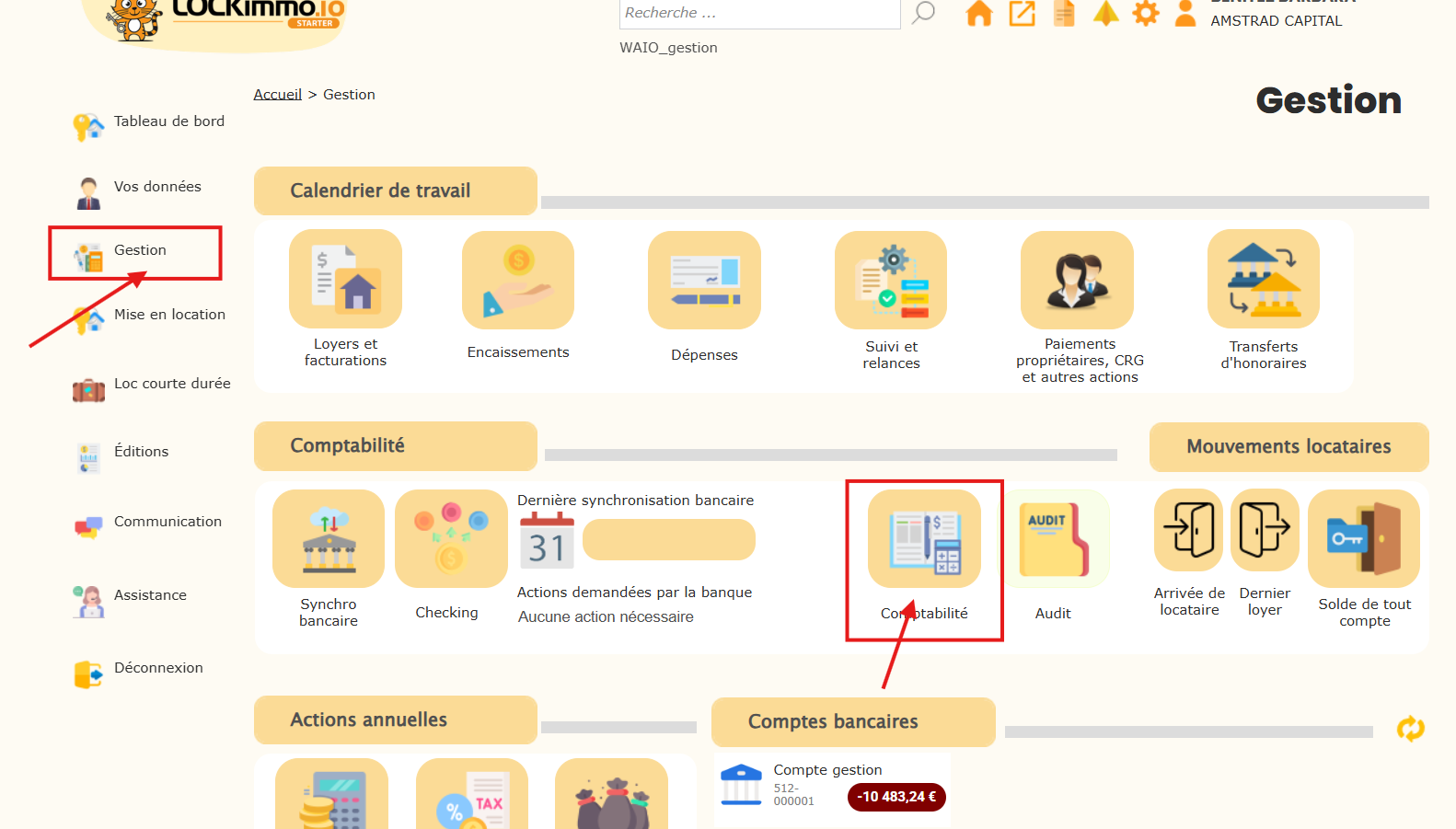
Task: Click the 512-000001 account number
Action: 793,795
